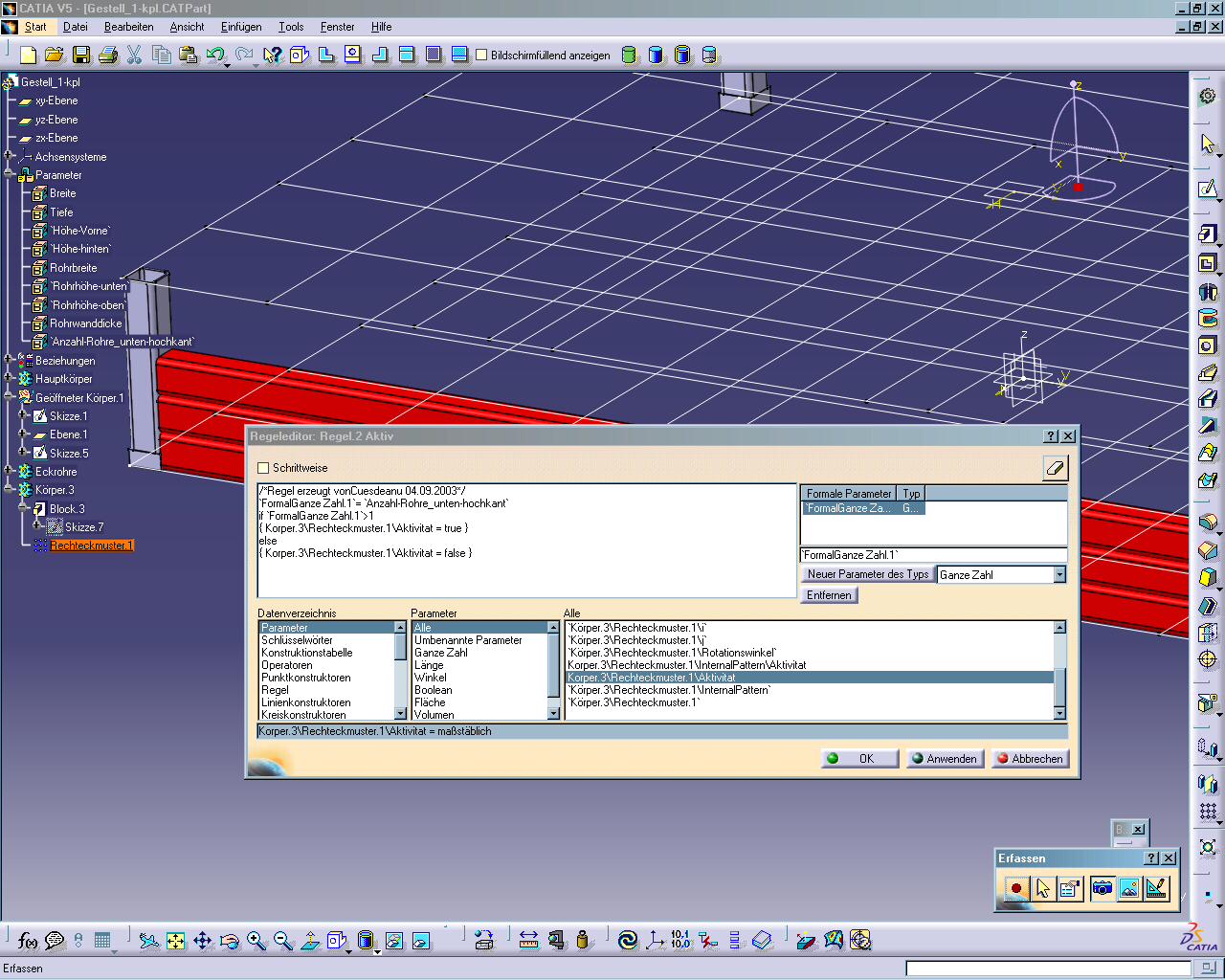Screen dimensions: 1225x980
Task: Click Neuer Parameter des Typs button
Action: pyautogui.click(x=868, y=574)
